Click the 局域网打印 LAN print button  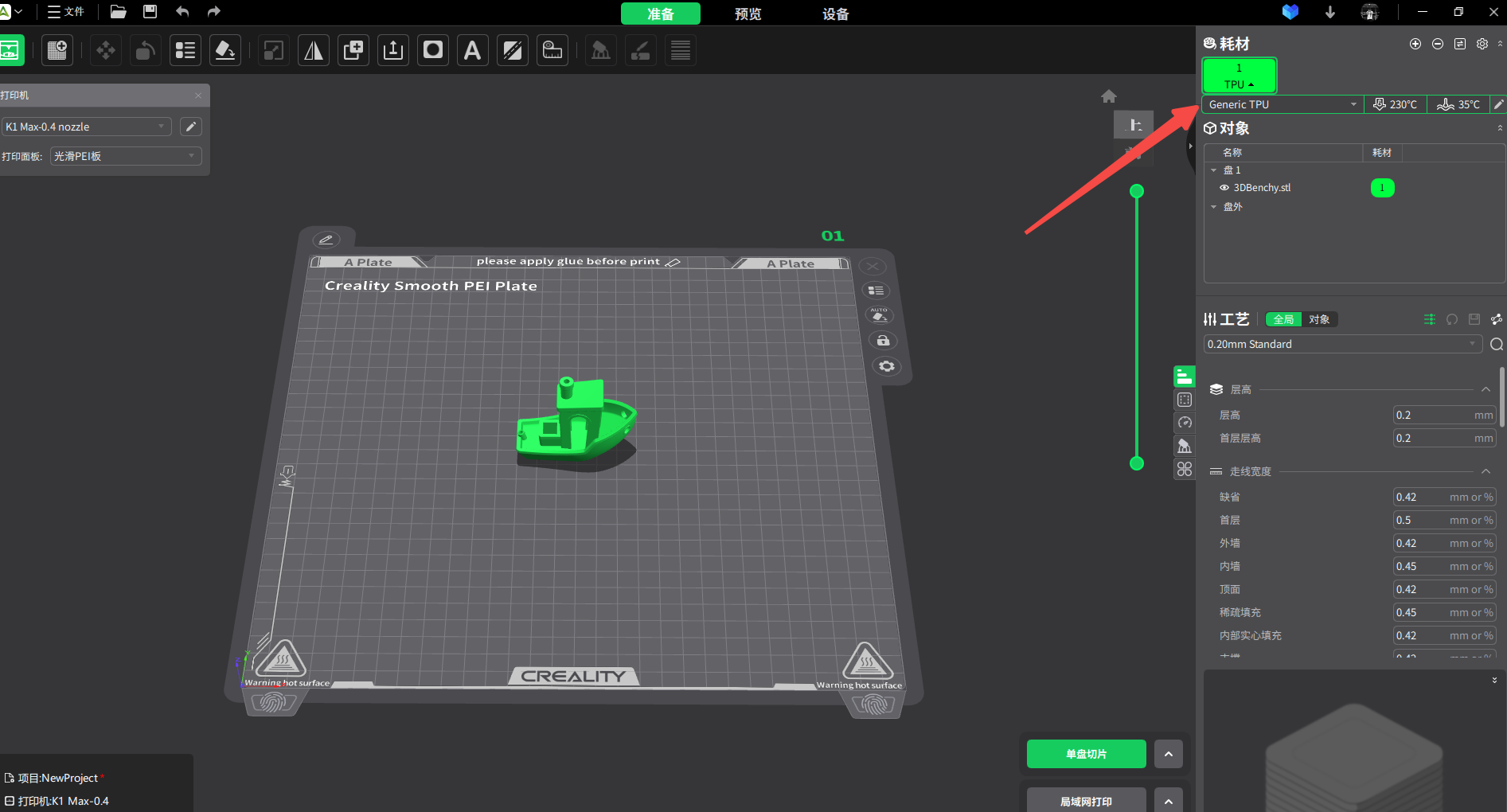point(1086,801)
